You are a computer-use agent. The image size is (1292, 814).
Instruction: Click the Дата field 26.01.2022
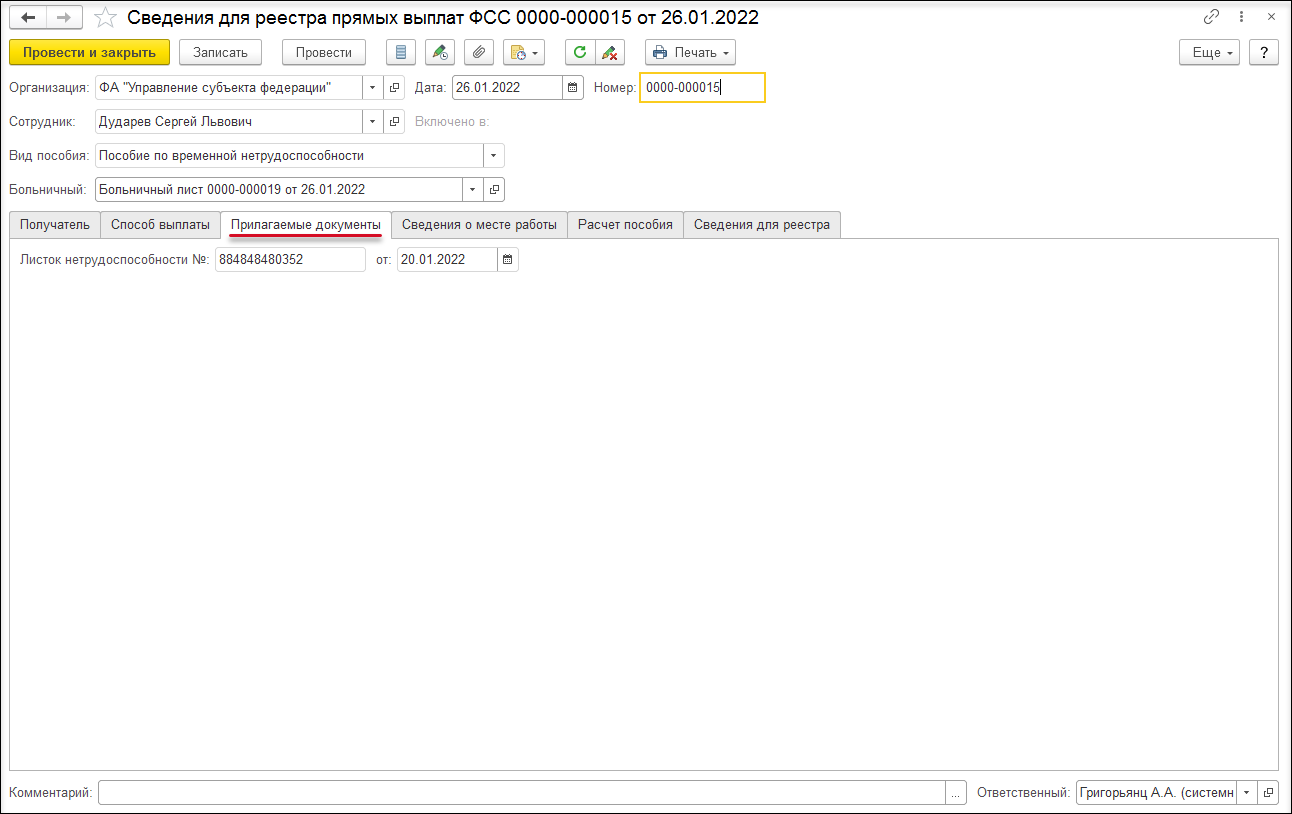(507, 88)
